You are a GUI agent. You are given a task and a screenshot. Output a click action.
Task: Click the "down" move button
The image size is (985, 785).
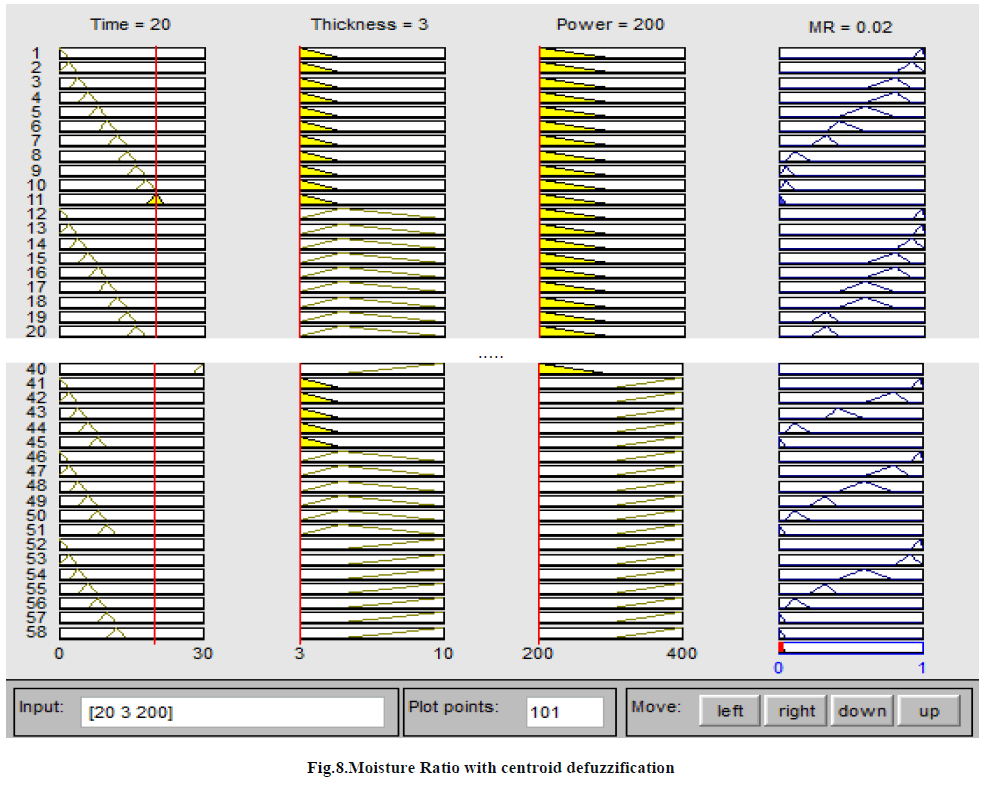tap(862, 711)
